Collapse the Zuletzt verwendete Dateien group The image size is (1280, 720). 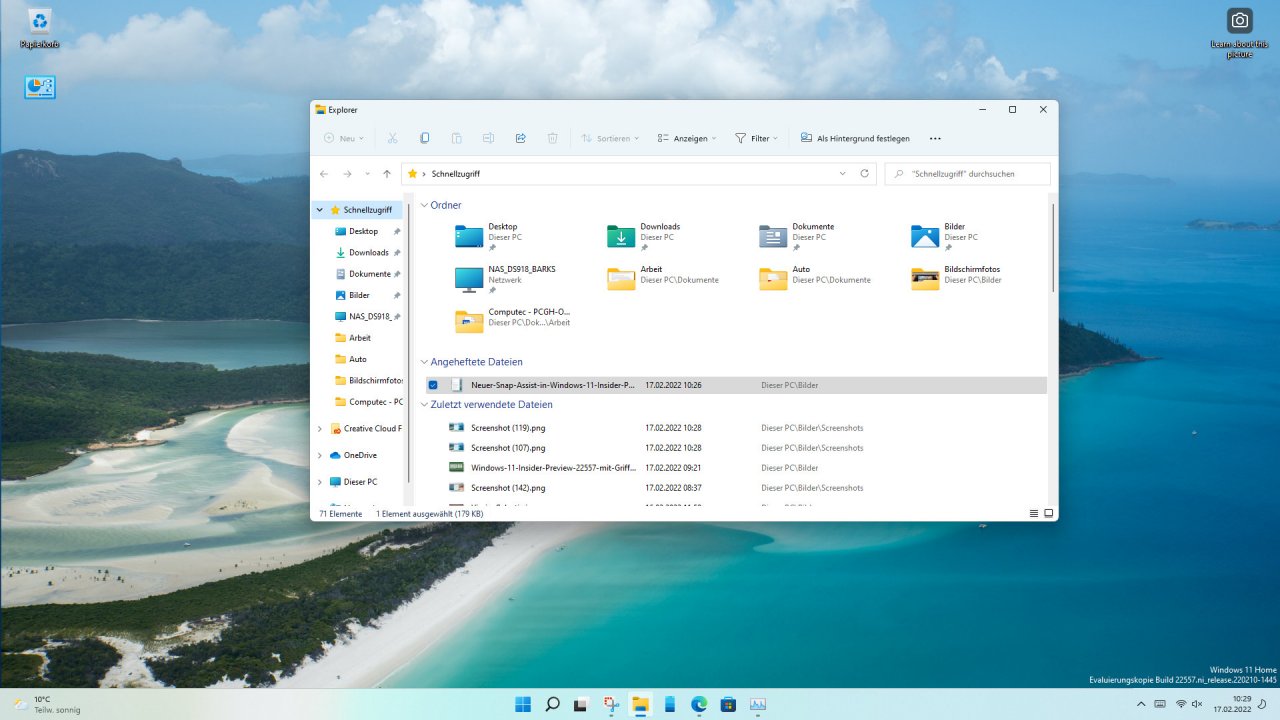(423, 405)
